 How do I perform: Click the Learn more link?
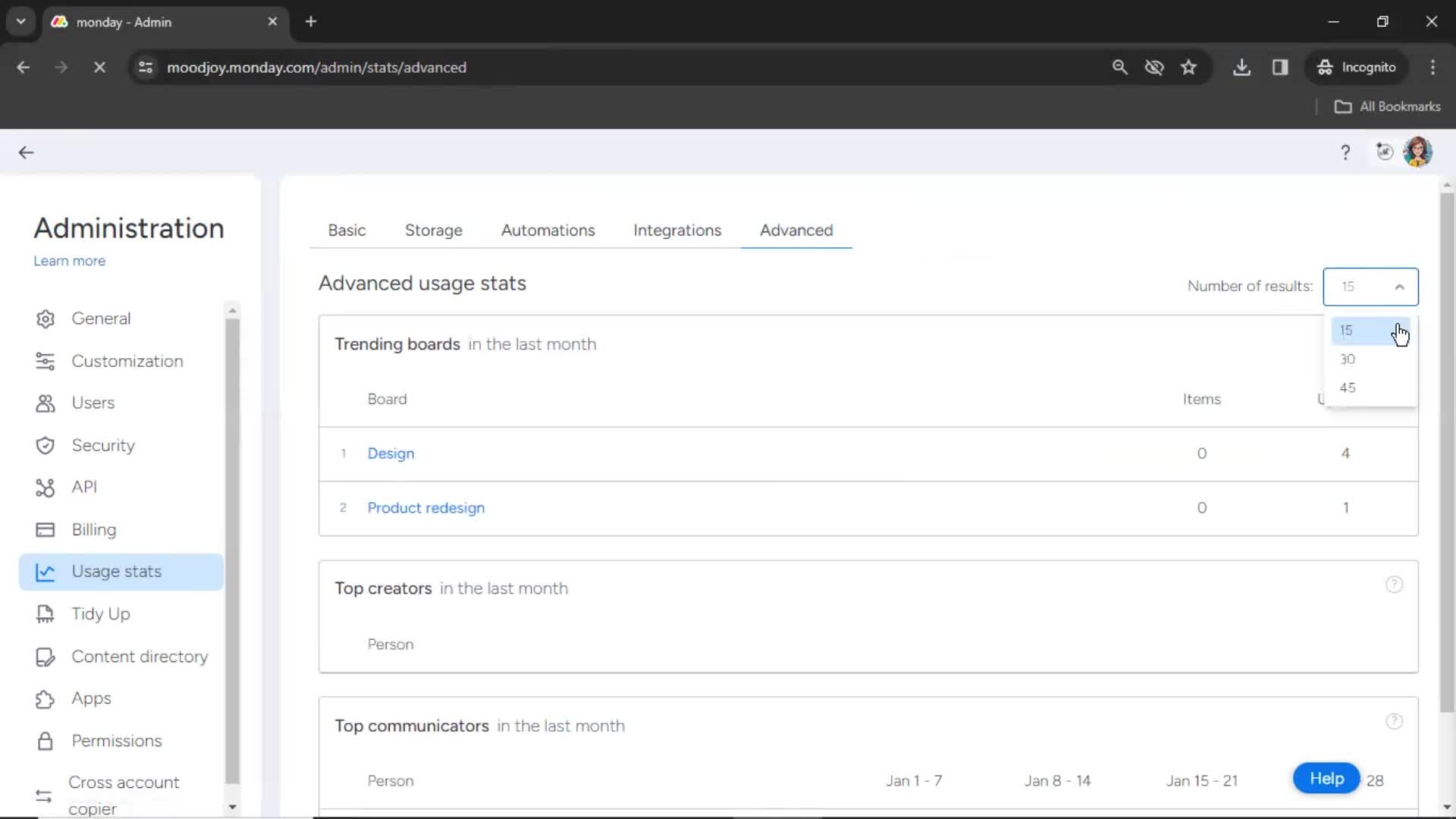coord(69,261)
